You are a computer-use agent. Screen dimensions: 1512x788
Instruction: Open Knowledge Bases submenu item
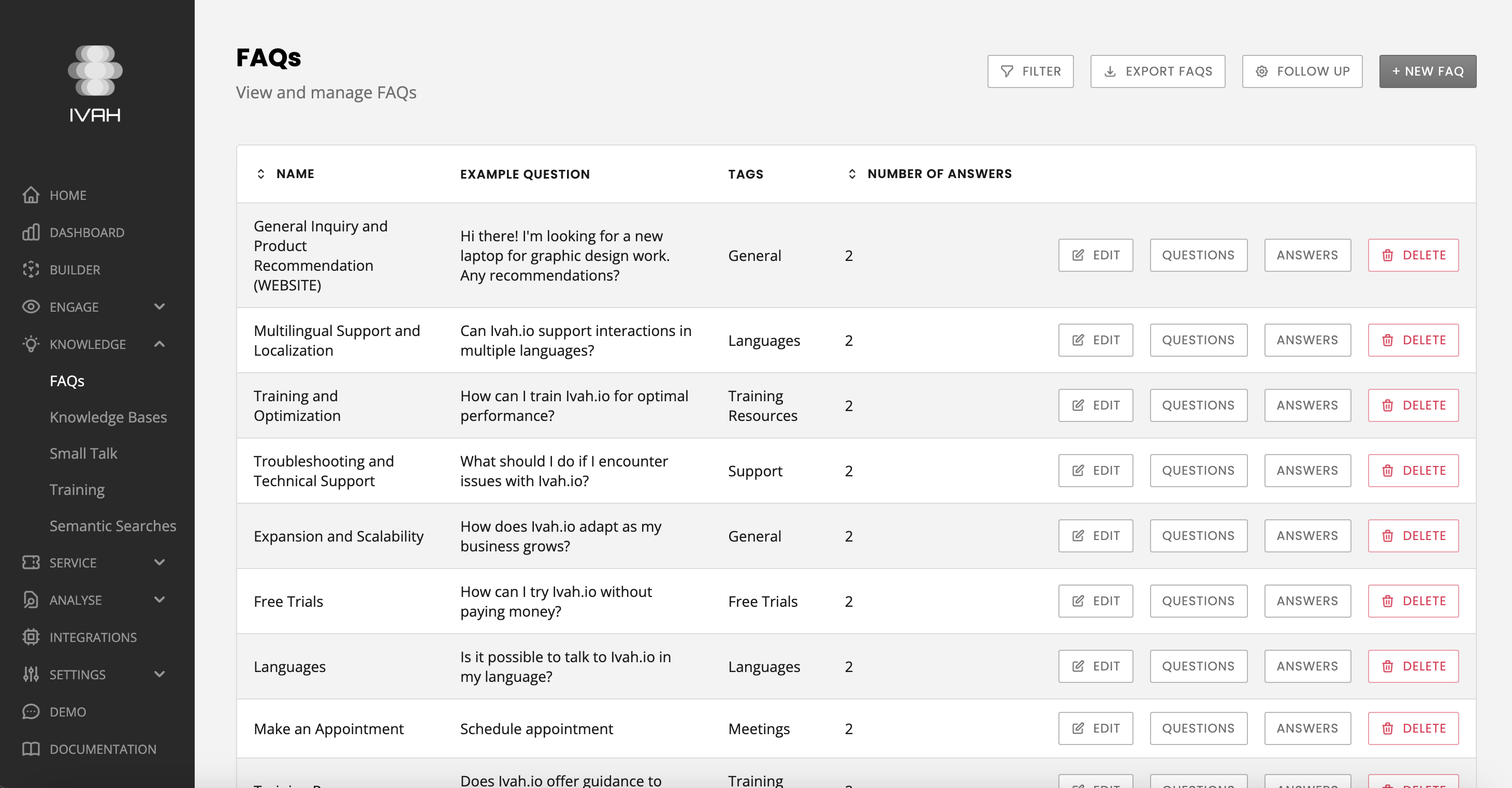[x=108, y=417]
